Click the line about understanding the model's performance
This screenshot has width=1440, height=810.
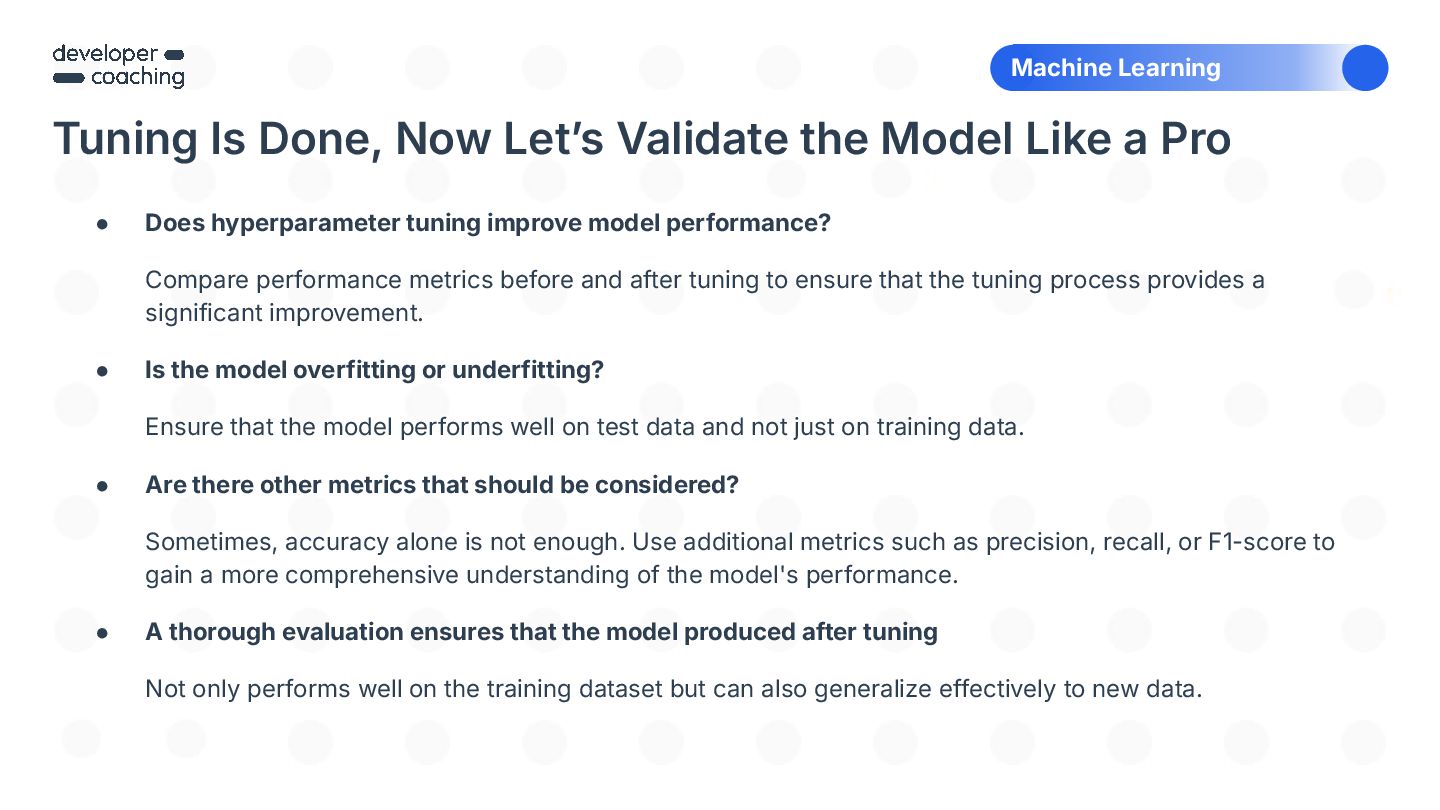[552, 575]
